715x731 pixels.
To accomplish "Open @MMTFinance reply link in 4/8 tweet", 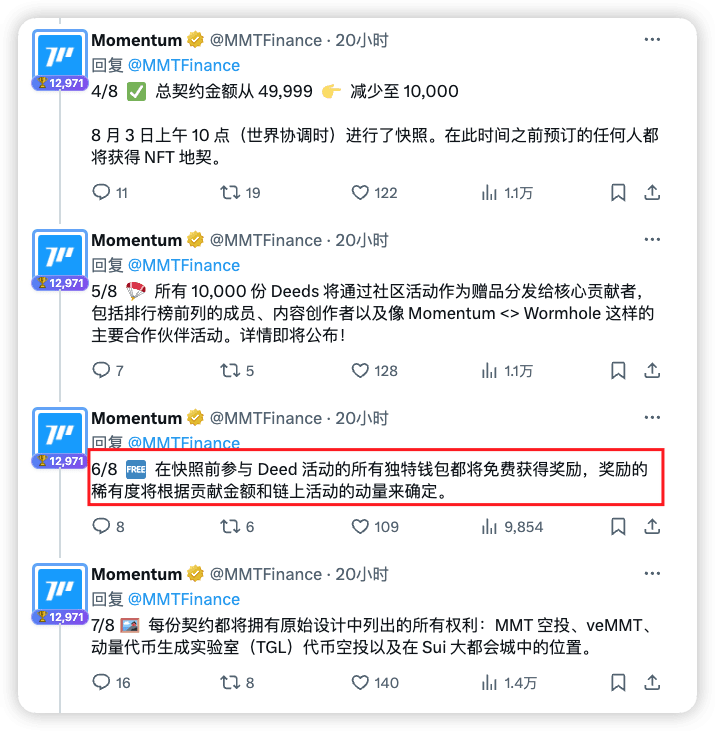I will point(184,65).
